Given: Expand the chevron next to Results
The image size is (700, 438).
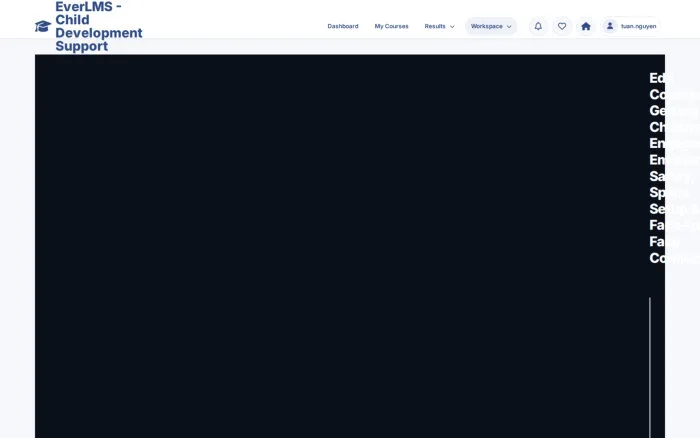Looking at the screenshot, I should [452, 27].
